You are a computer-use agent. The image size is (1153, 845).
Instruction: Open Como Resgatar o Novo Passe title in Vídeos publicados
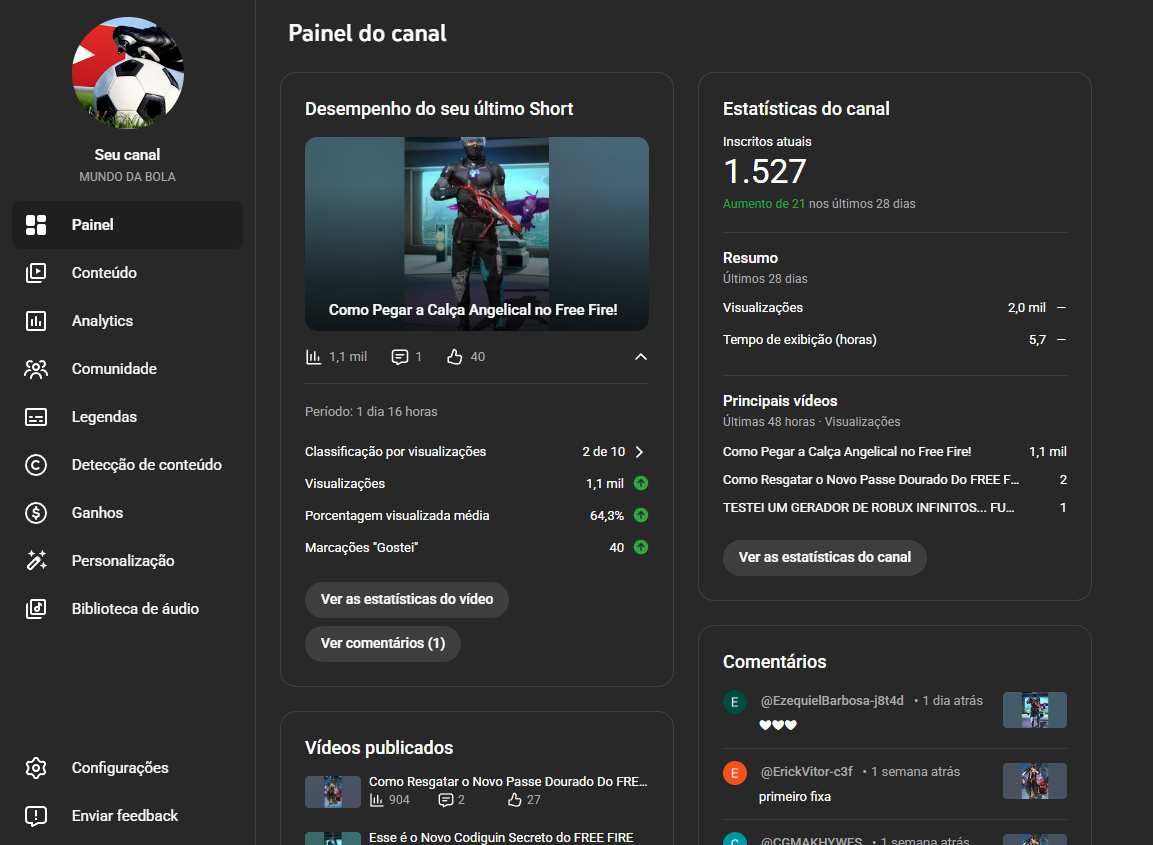[508, 782]
